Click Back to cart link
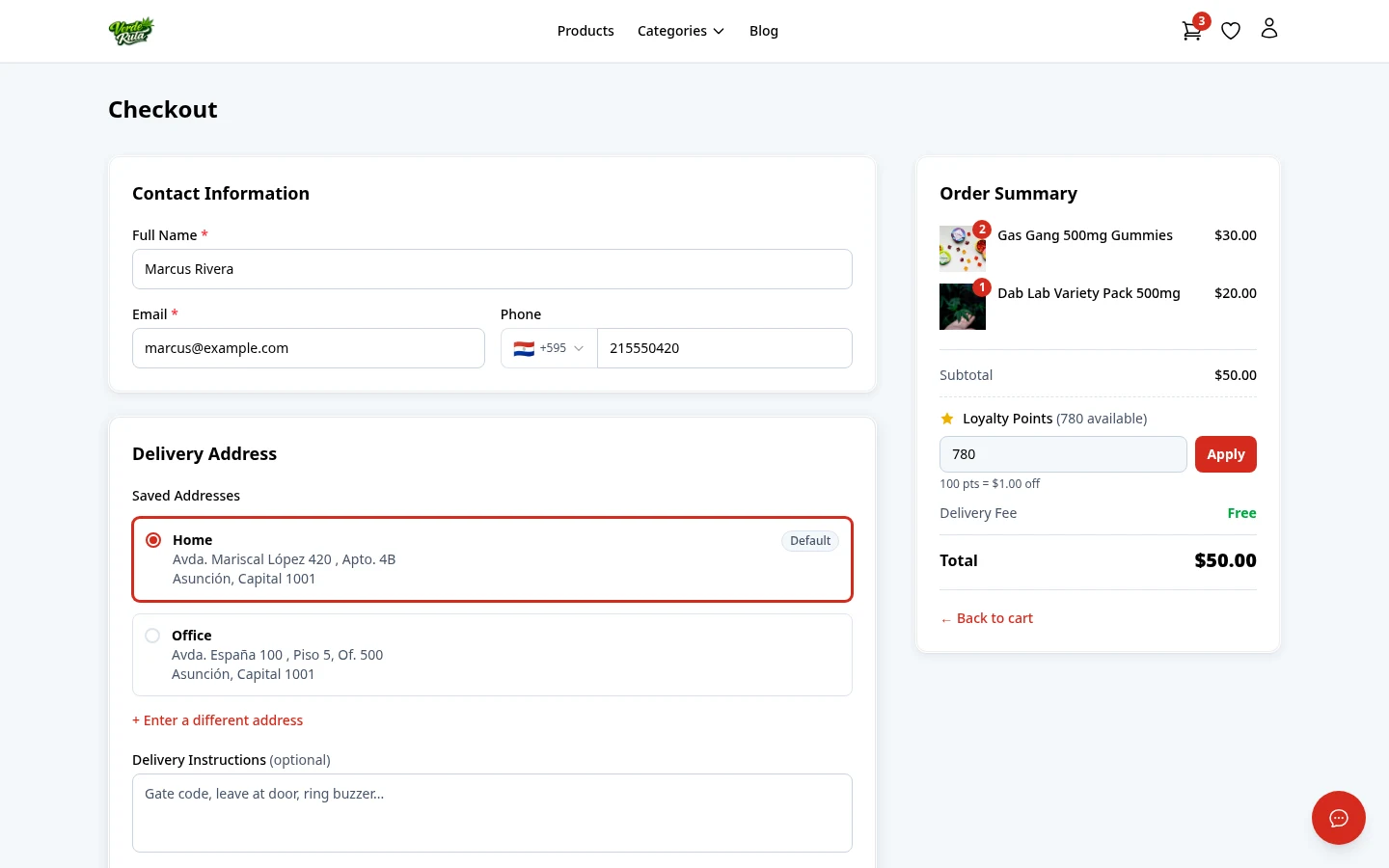 tap(986, 617)
